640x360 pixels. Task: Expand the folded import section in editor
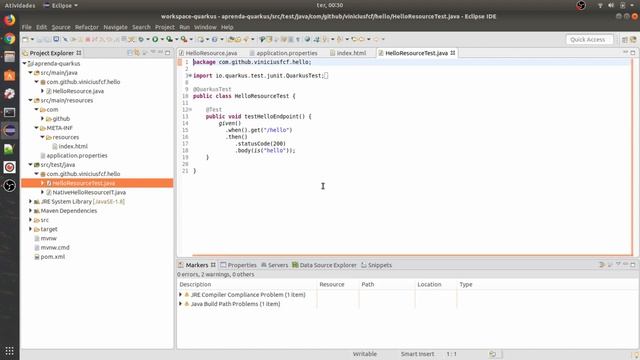pyautogui.click(x=189, y=76)
